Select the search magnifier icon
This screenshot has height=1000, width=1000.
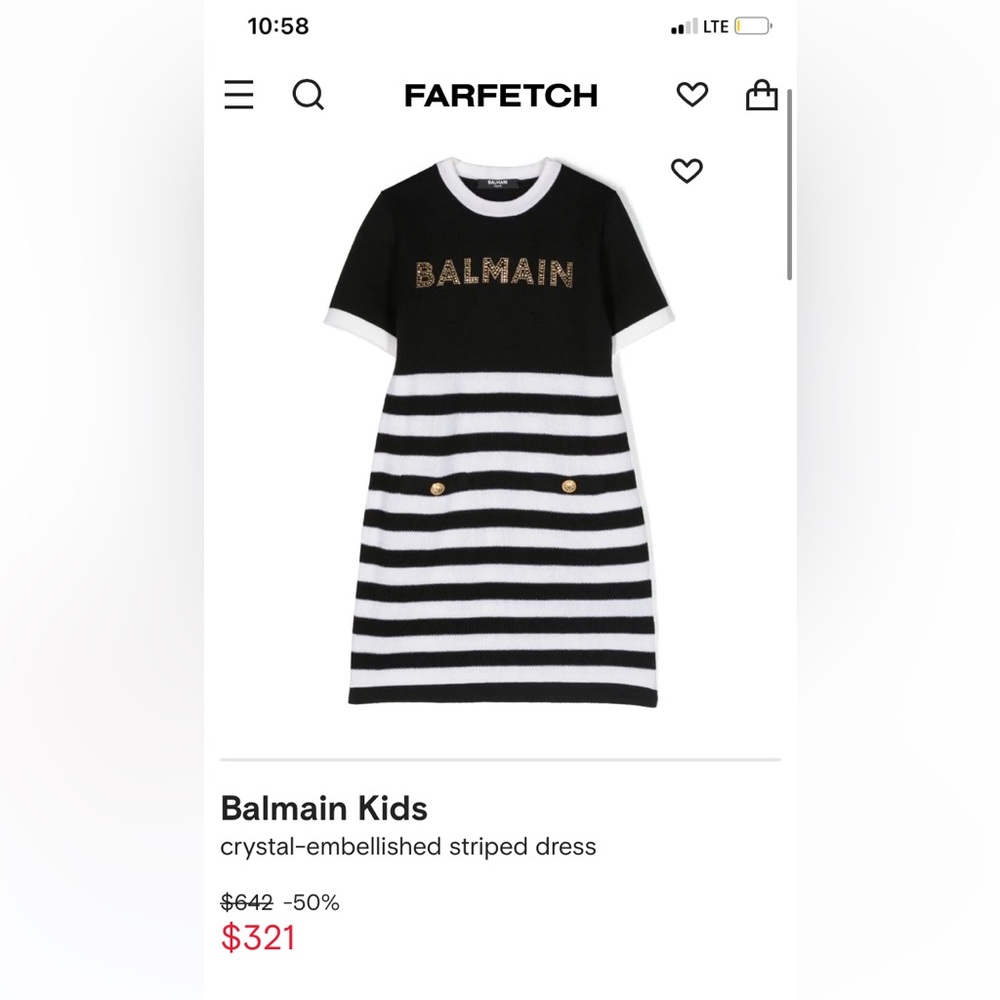point(309,95)
